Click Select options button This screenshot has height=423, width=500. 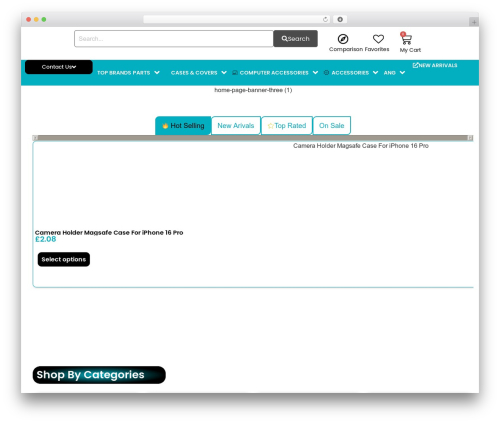coord(64,259)
